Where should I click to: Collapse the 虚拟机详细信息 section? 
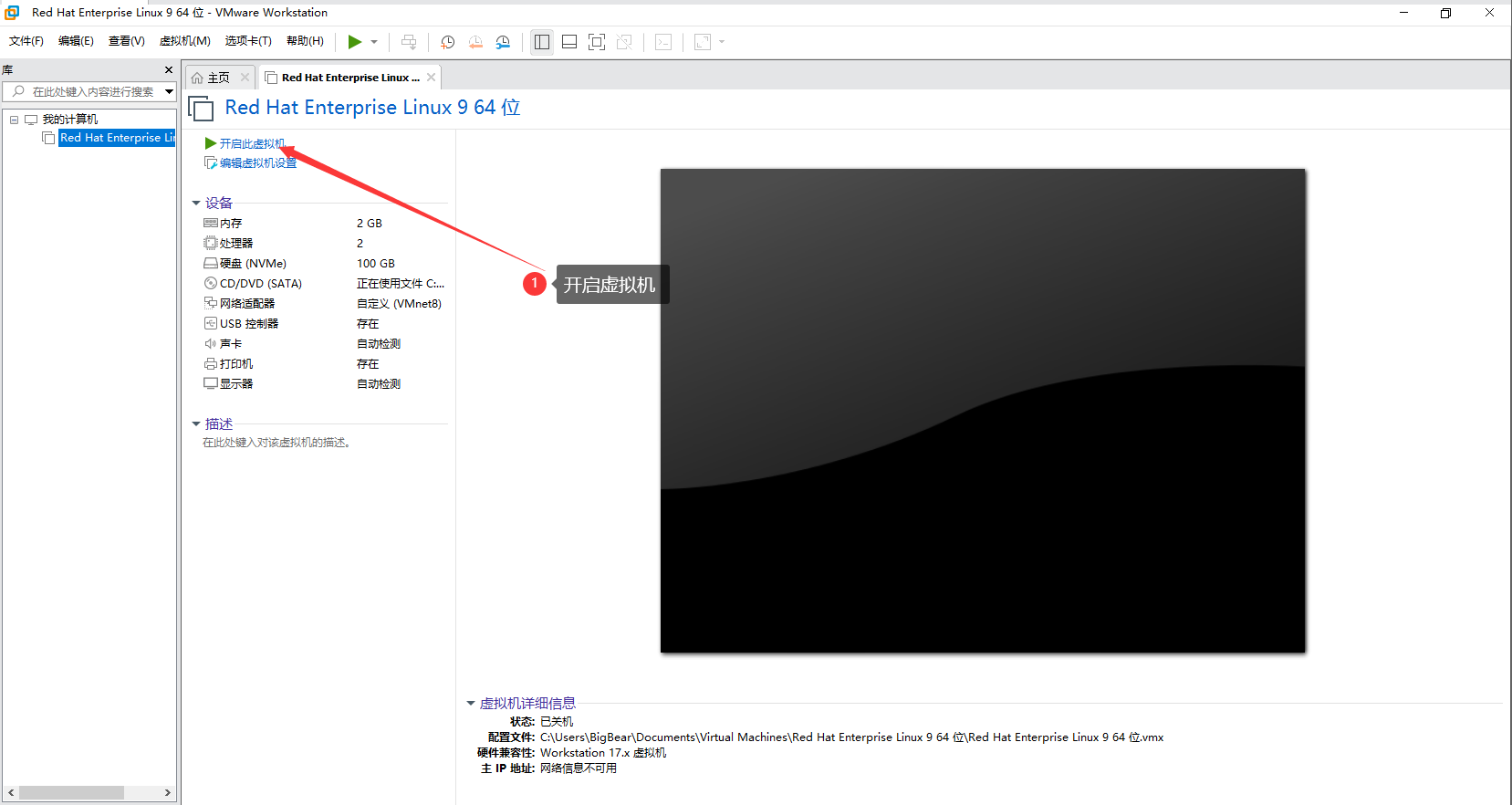point(471,704)
